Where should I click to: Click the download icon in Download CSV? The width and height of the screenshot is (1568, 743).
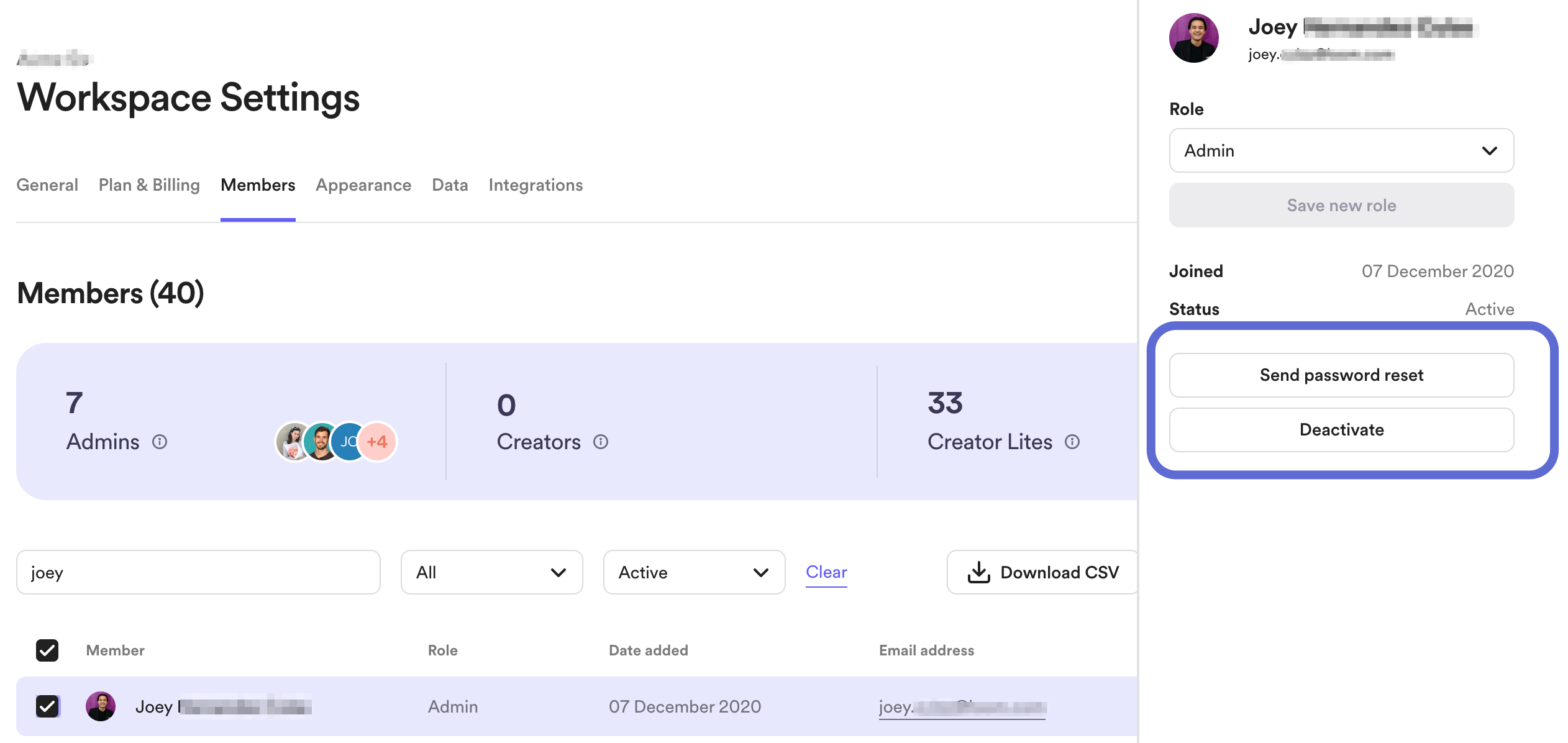click(x=979, y=572)
